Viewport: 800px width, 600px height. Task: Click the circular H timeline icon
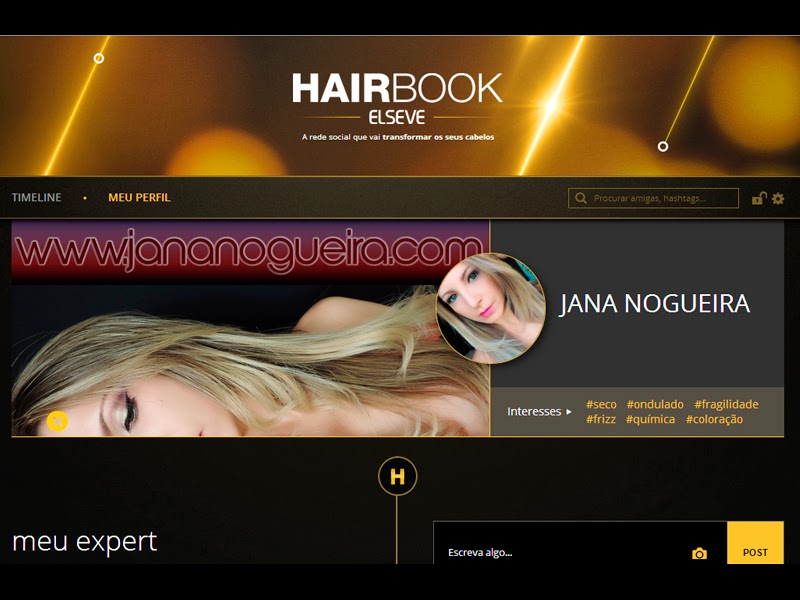397,476
